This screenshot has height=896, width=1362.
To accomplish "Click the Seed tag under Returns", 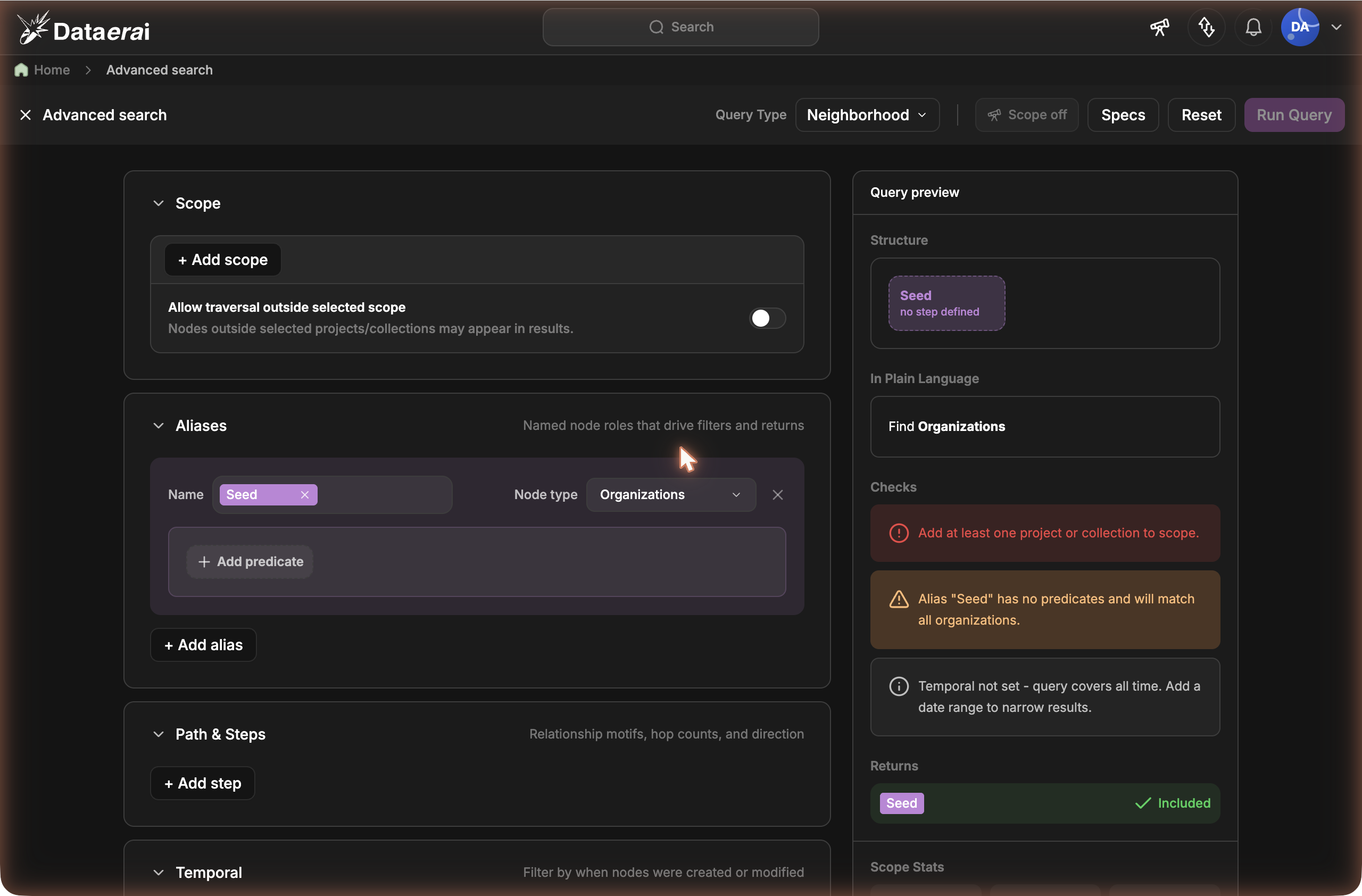I will (901, 803).
